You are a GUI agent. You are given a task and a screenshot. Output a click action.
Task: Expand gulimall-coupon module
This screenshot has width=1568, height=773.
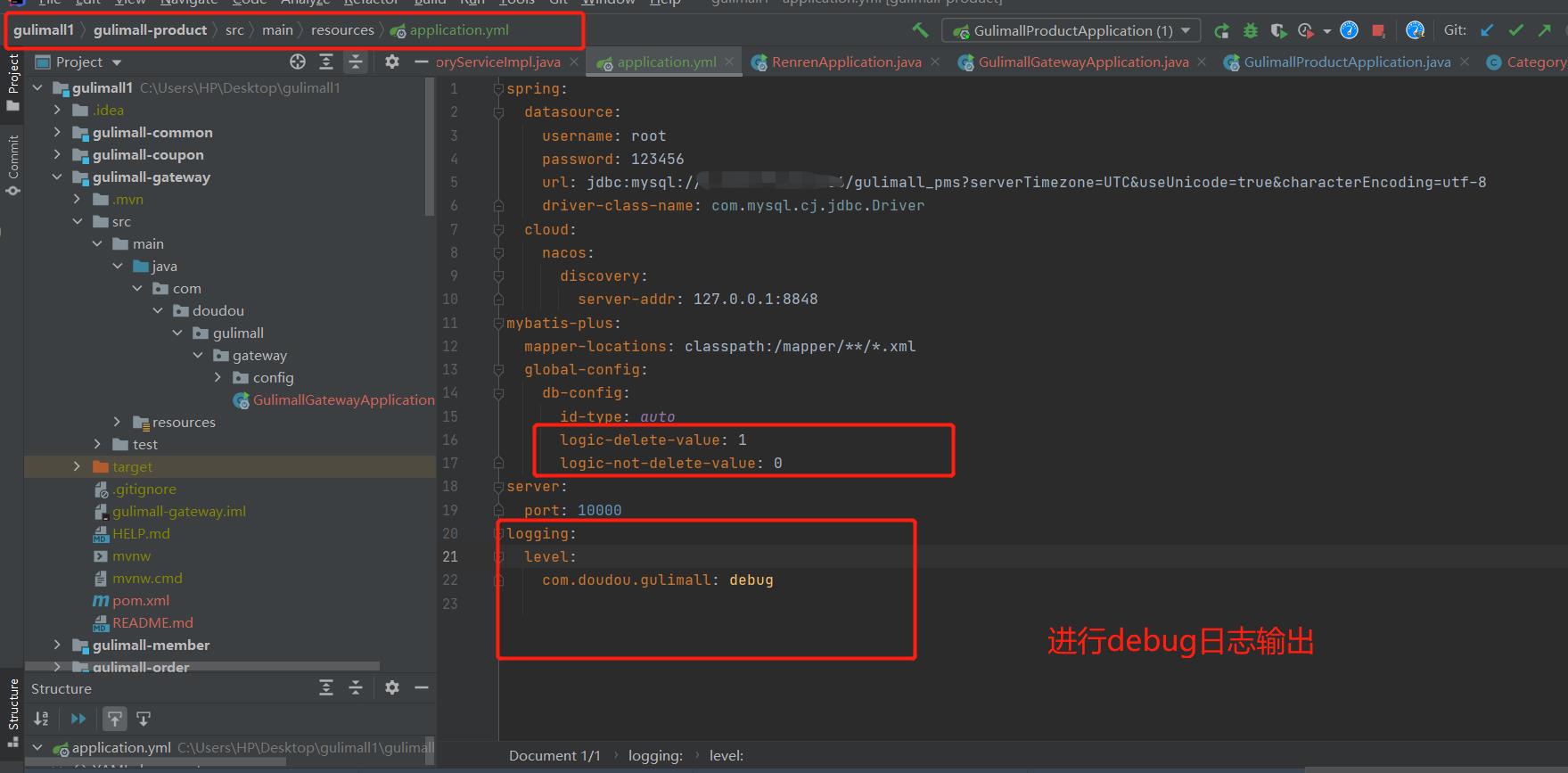pos(57,154)
